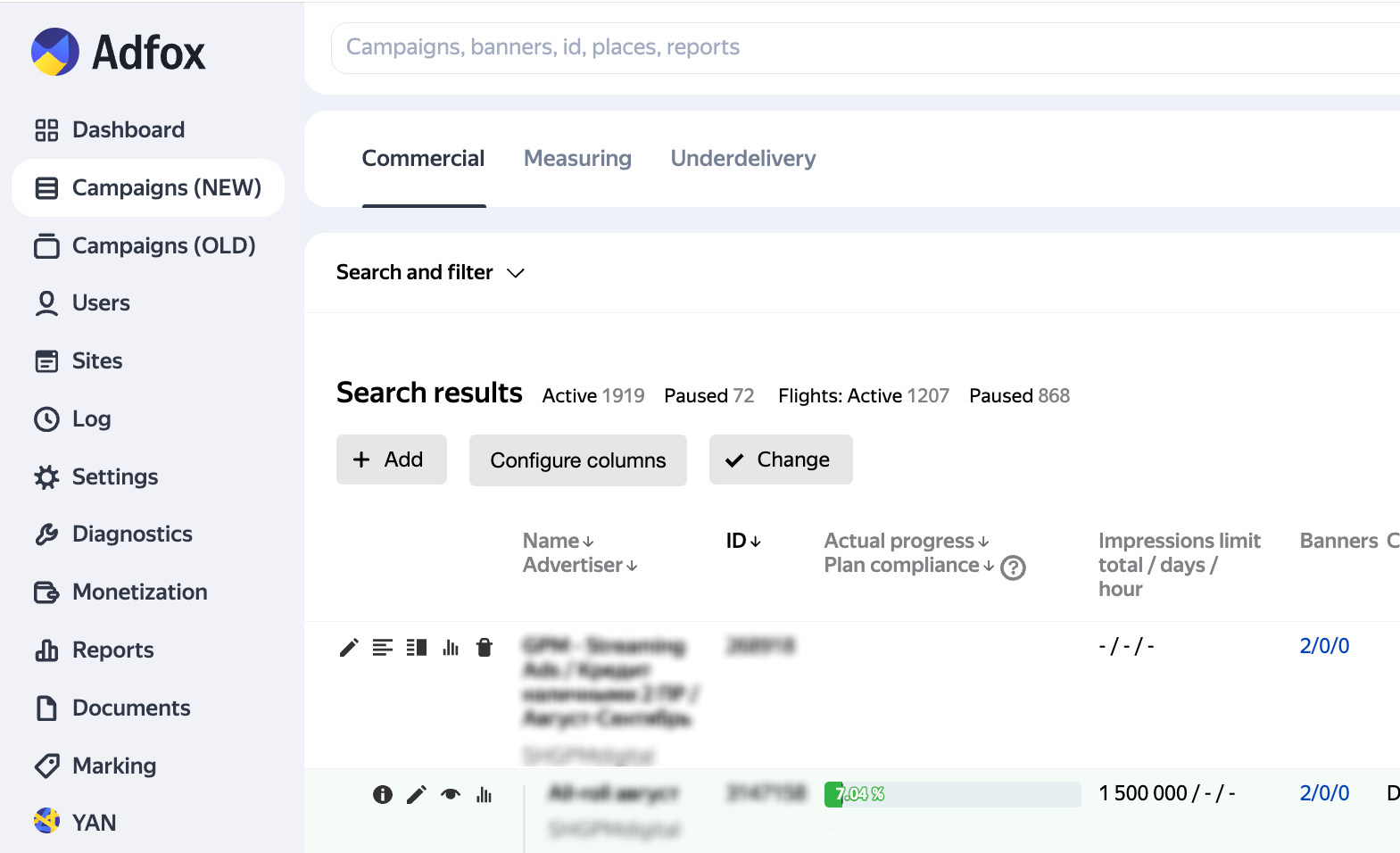This screenshot has width=1400, height=853.
Task: Click the text lines icon in first campaign row
Action: point(383,648)
